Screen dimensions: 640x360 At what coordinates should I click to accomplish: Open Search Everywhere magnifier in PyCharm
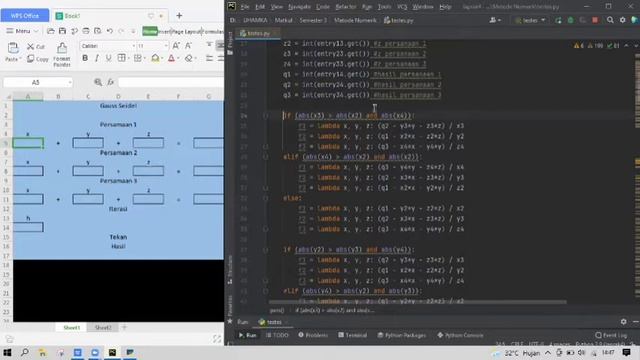pyautogui.click(x=610, y=20)
